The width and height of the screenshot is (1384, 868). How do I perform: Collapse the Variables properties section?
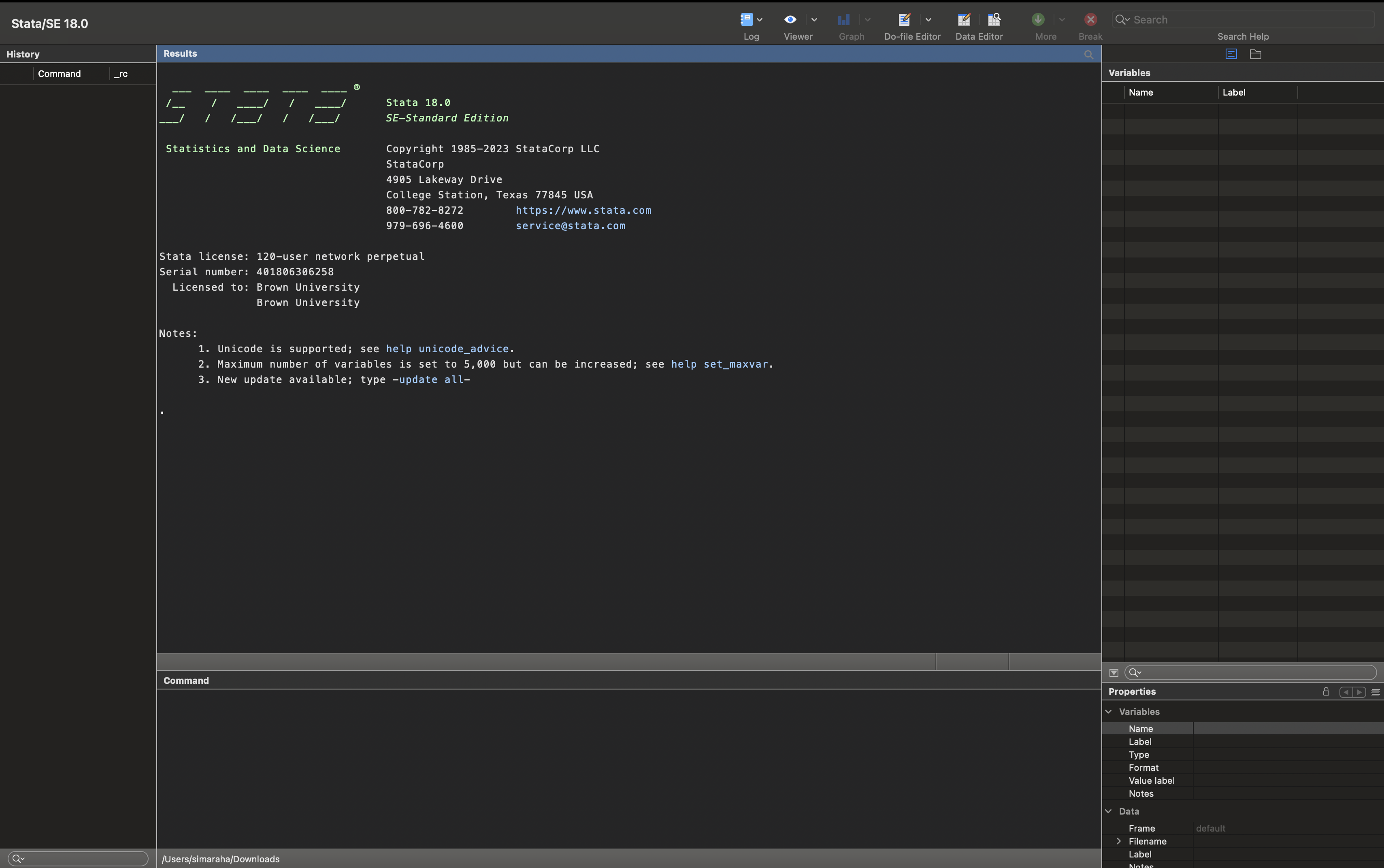1109,712
